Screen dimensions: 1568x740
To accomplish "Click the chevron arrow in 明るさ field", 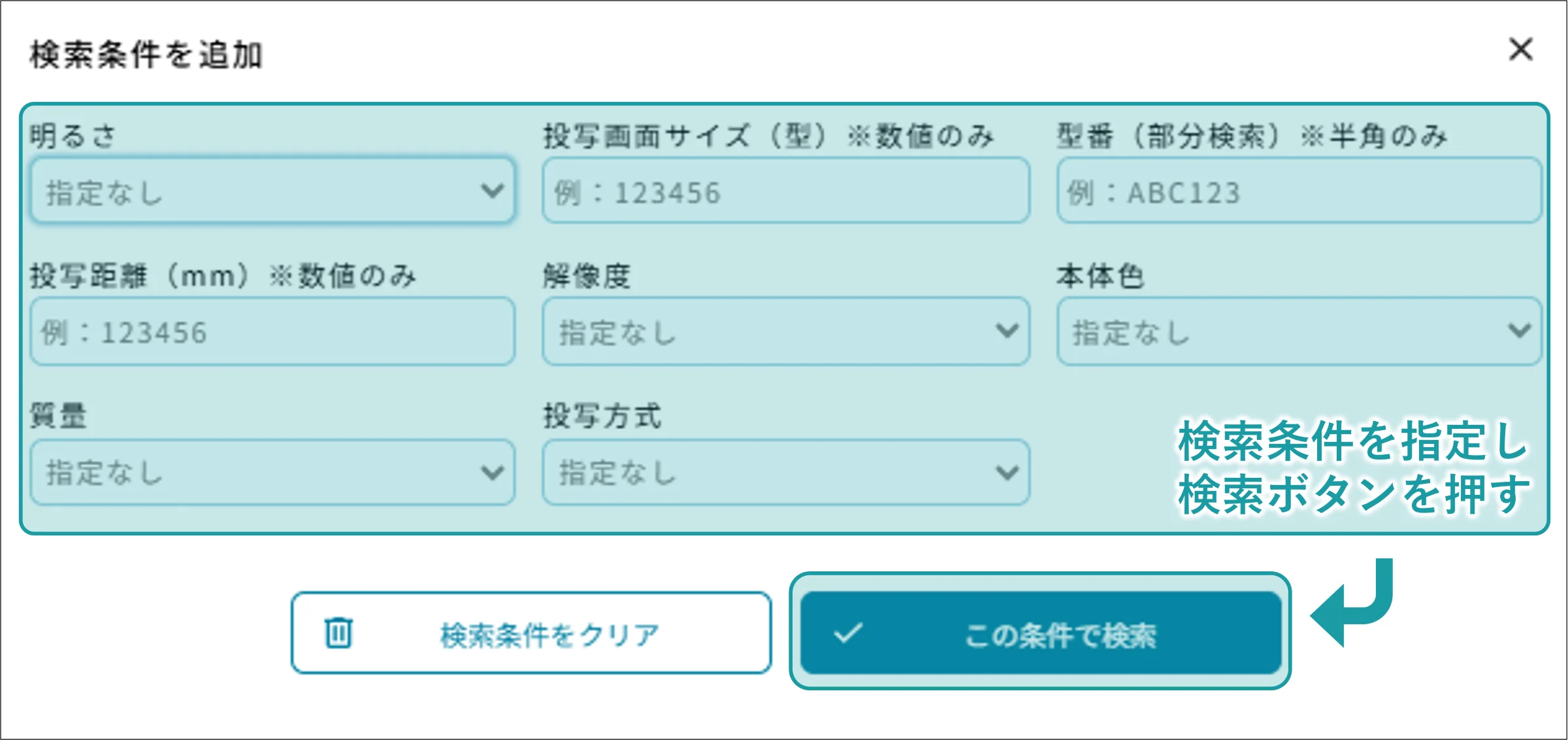I will point(492,191).
